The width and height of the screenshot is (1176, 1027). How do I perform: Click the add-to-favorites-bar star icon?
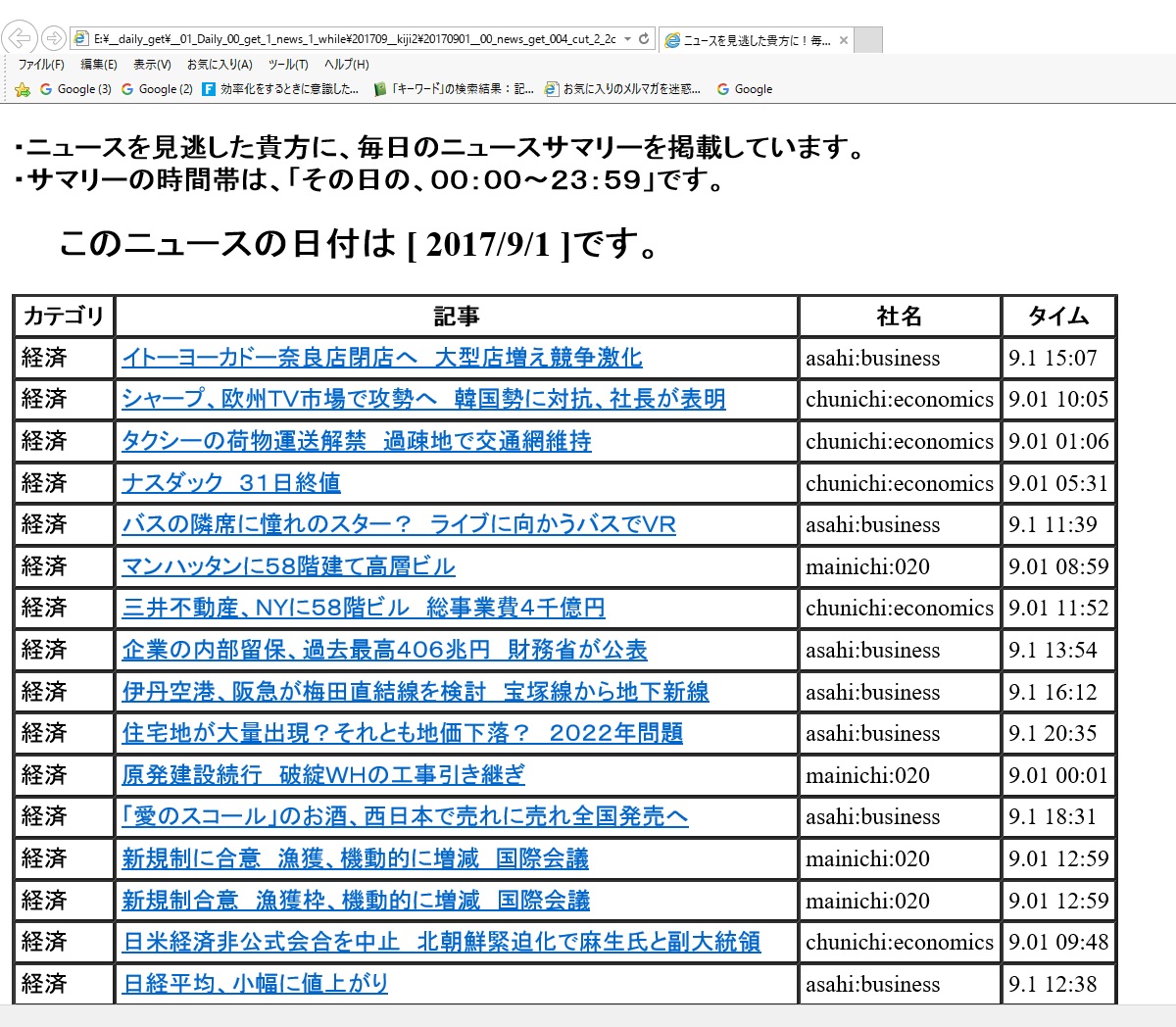[x=23, y=89]
